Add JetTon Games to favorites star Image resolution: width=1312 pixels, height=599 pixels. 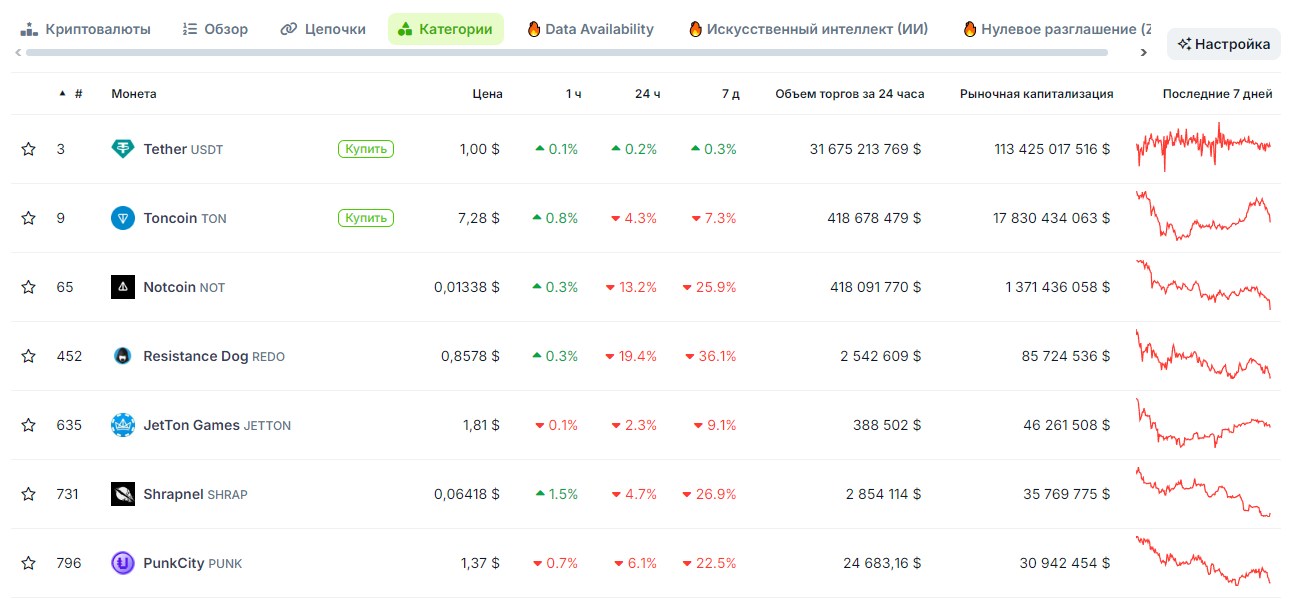point(28,425)
